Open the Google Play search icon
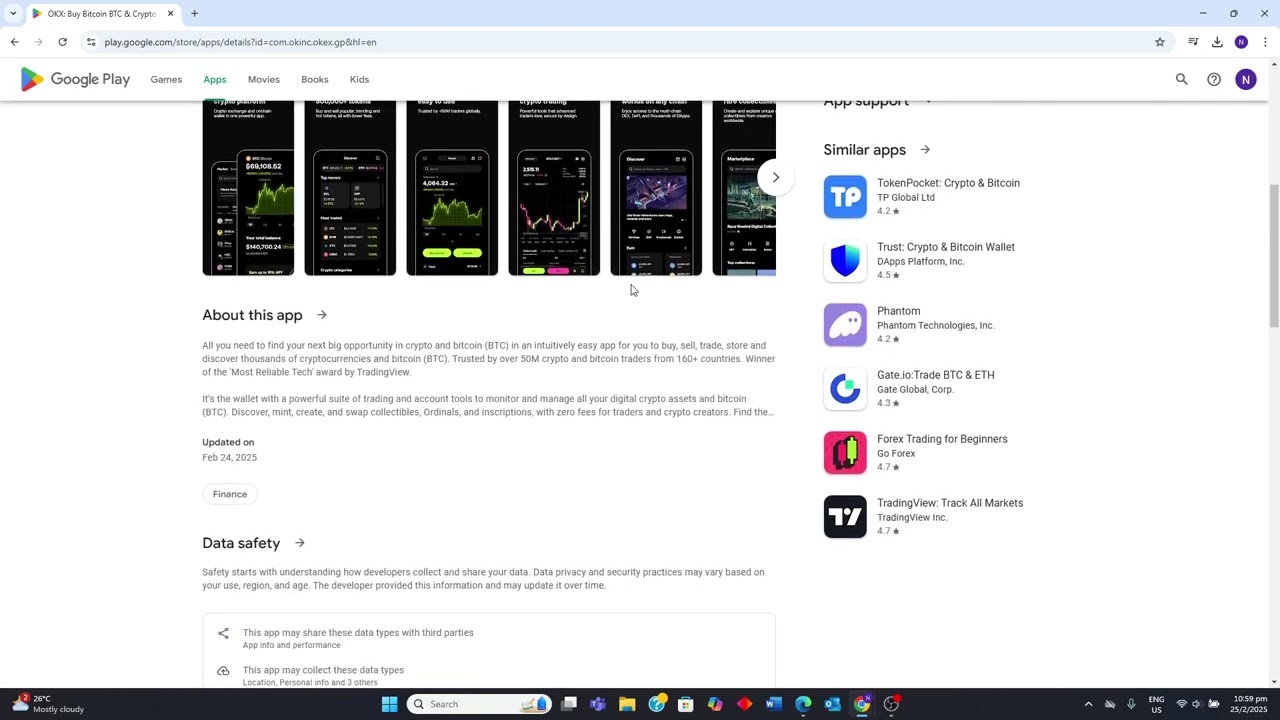The width and height of the screenshot is (1280, 720). [1181, 79]
